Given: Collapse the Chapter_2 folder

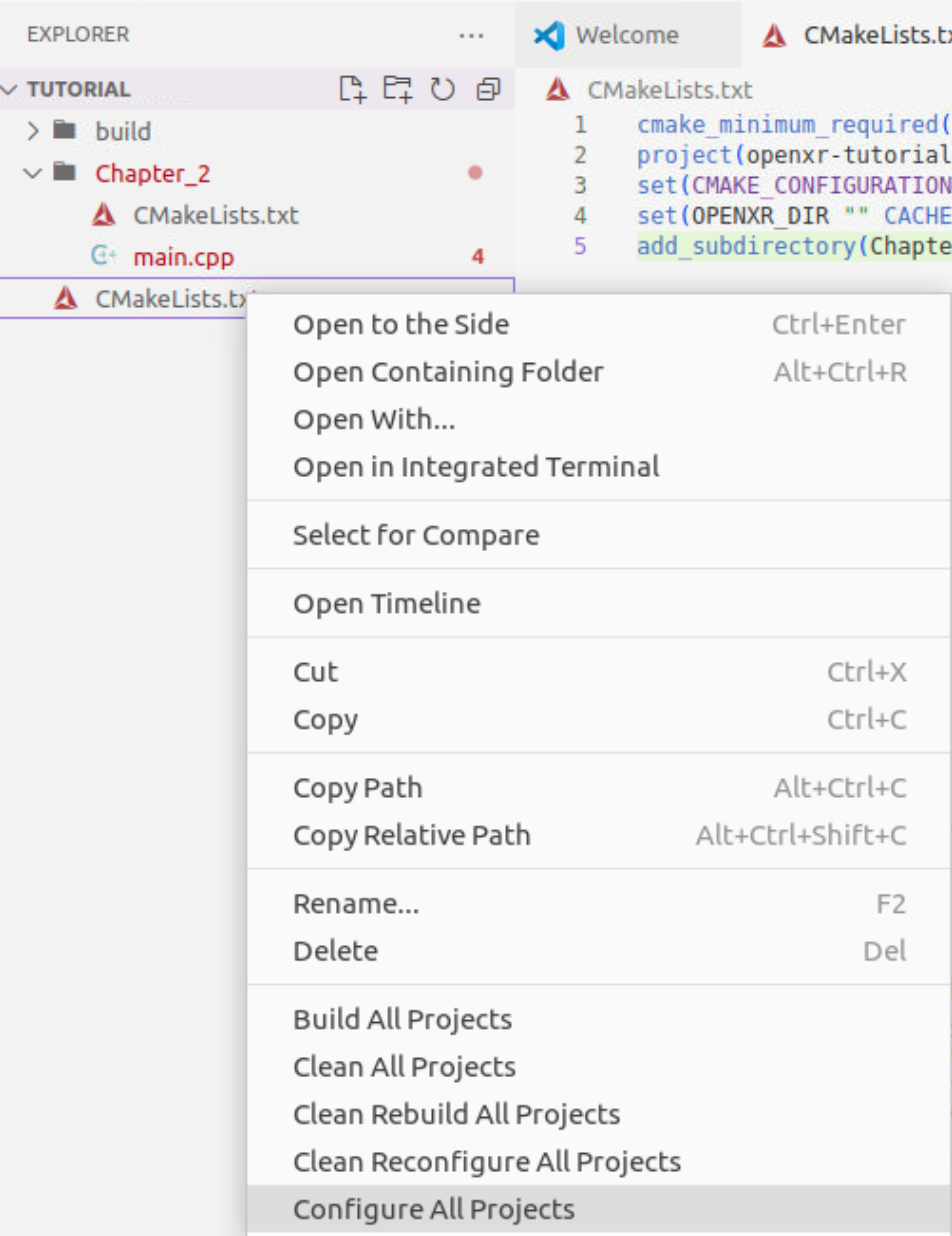Looking at the screenshot, I should pyautogui.click(x=33, y=173).
